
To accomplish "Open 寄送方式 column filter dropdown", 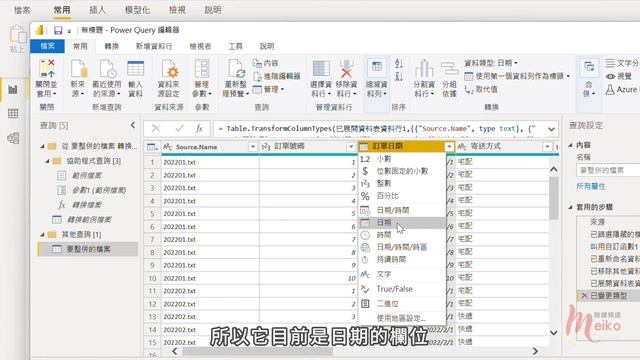I will click(547, 147).
